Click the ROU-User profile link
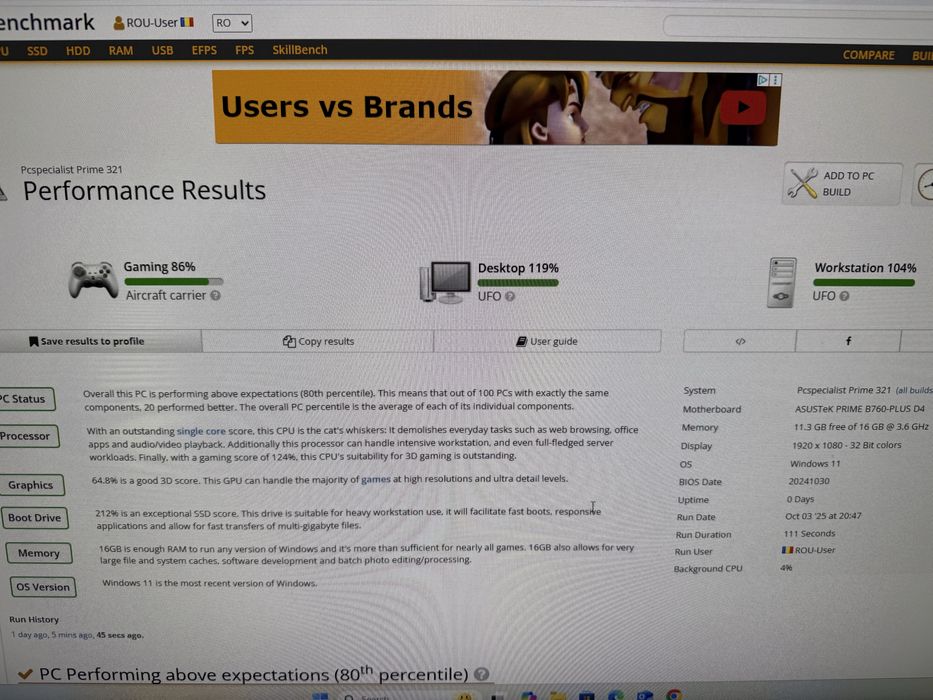The image size is (933, 700). point(152,23)
